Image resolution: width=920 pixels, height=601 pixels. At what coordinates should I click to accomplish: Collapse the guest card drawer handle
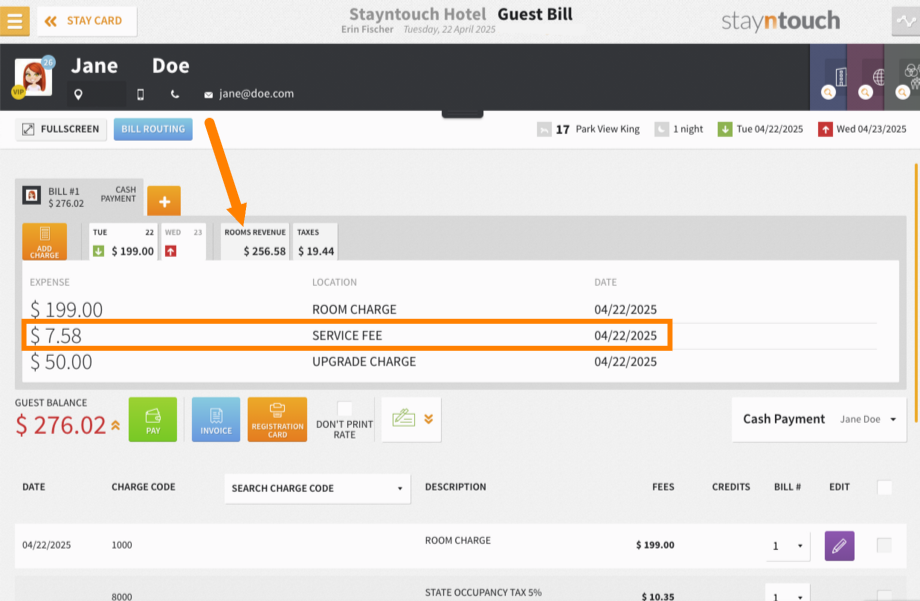pos(462,114)
